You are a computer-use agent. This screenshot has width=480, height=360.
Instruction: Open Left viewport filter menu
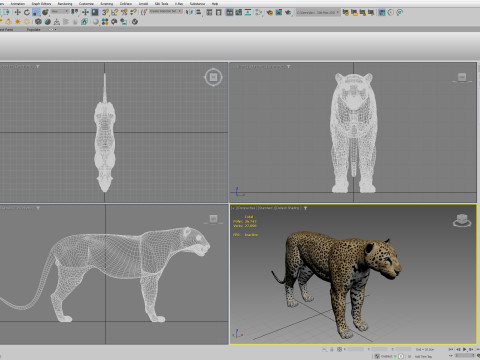pos(38,208)
